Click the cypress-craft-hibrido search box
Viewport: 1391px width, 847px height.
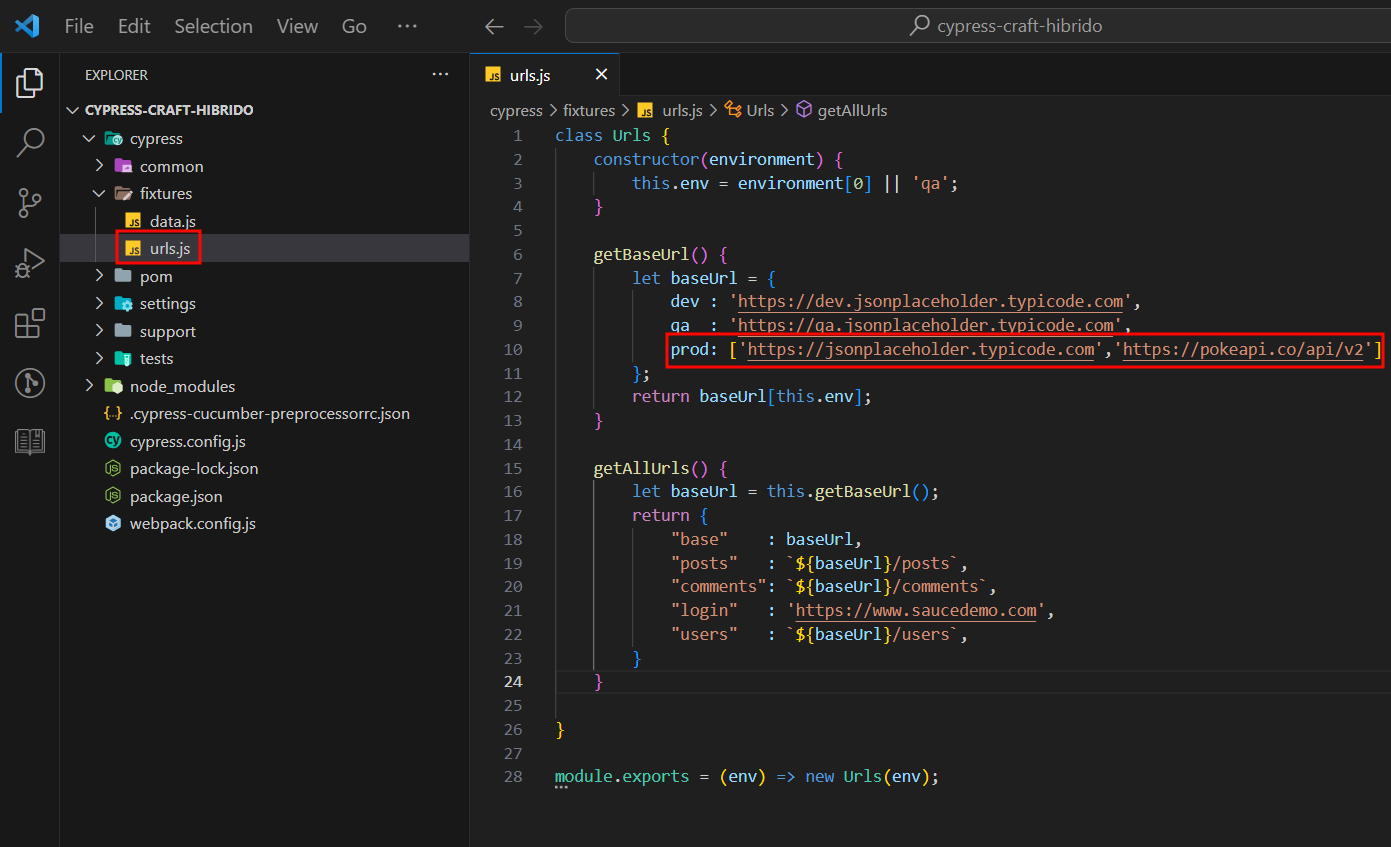pos(977,26)
